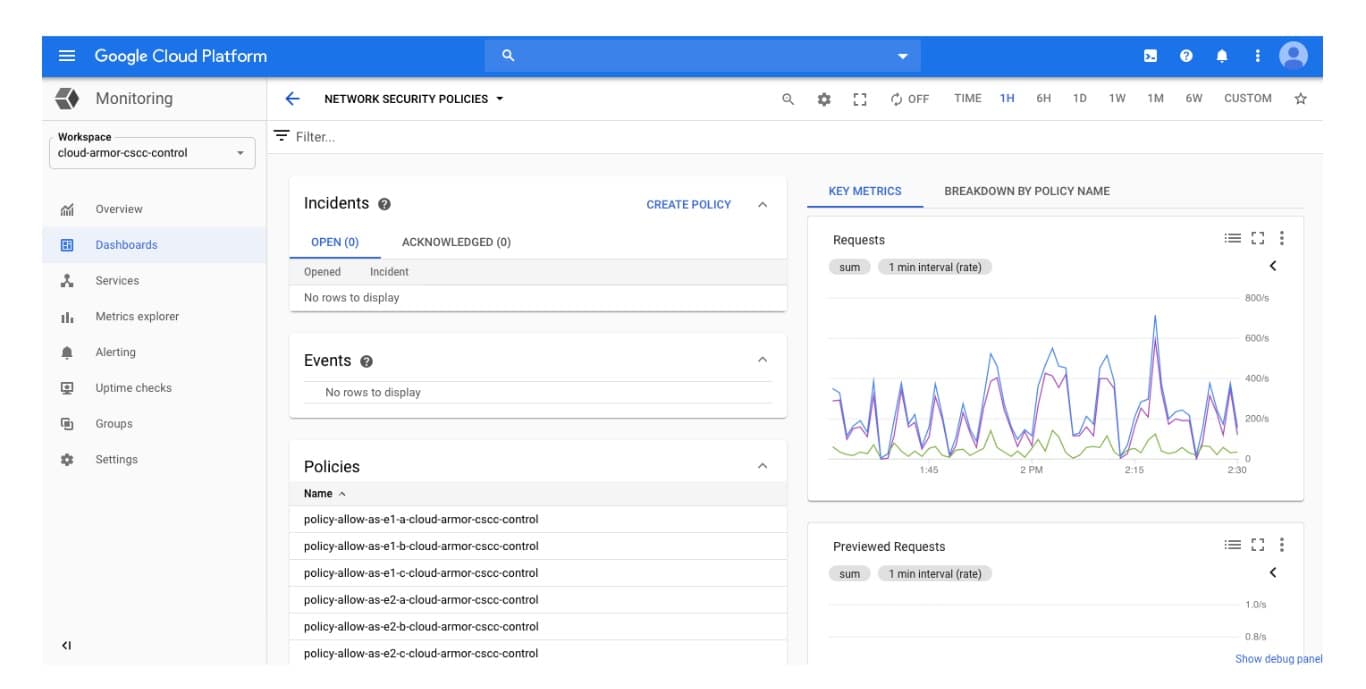Viewport: 1366px width, 689px height.
Task: Switch to Breakdown by Policy Name tab
Action: pos(1027,191)
